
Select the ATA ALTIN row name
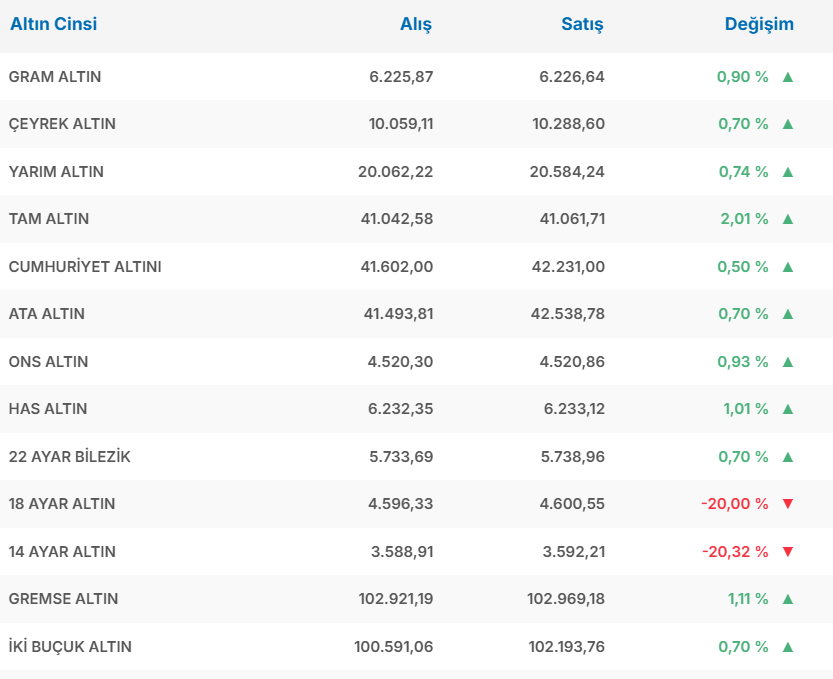pos(47,314)
